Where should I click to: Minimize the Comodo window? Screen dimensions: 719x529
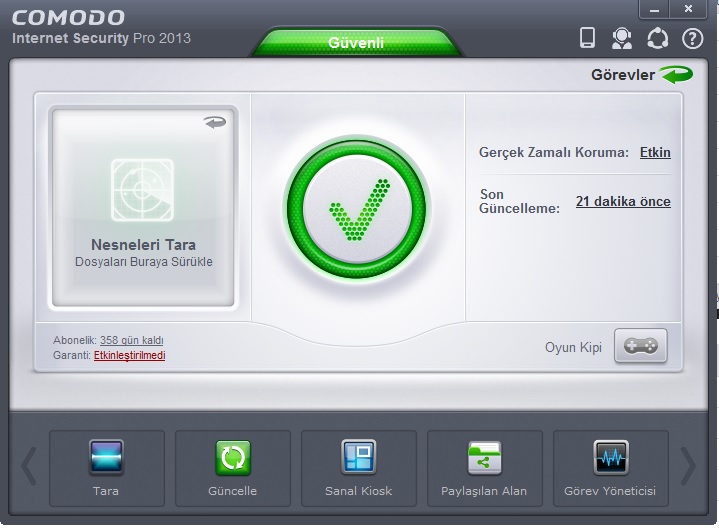click(654, 9)
